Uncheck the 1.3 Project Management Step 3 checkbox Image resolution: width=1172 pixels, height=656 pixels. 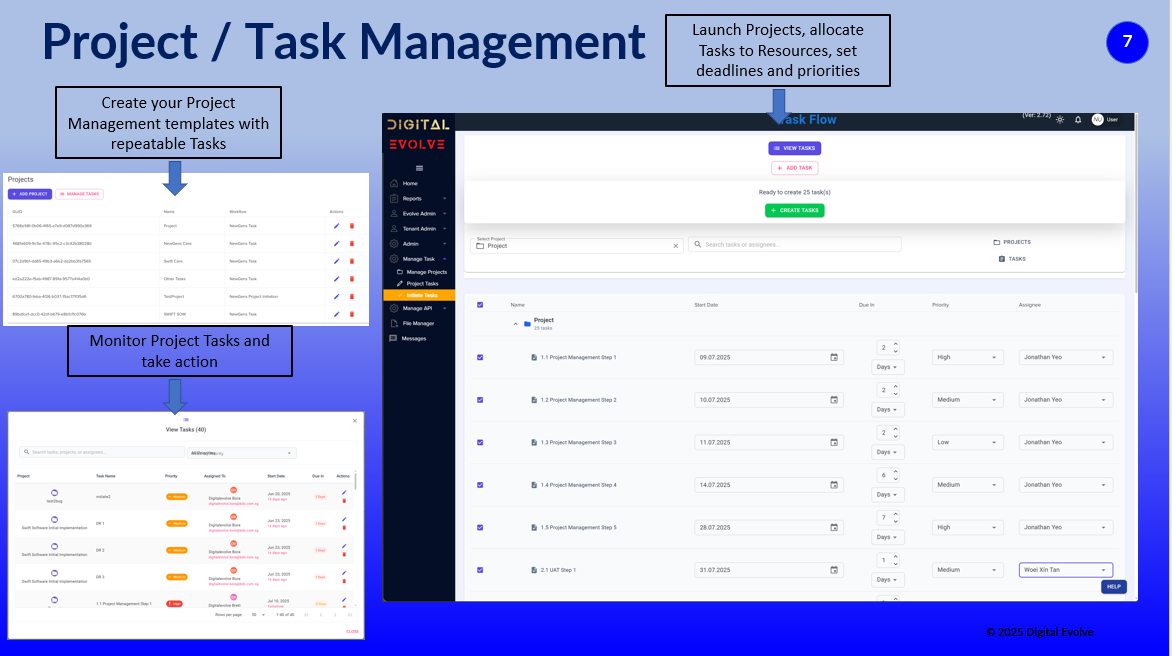pos(480,442)
